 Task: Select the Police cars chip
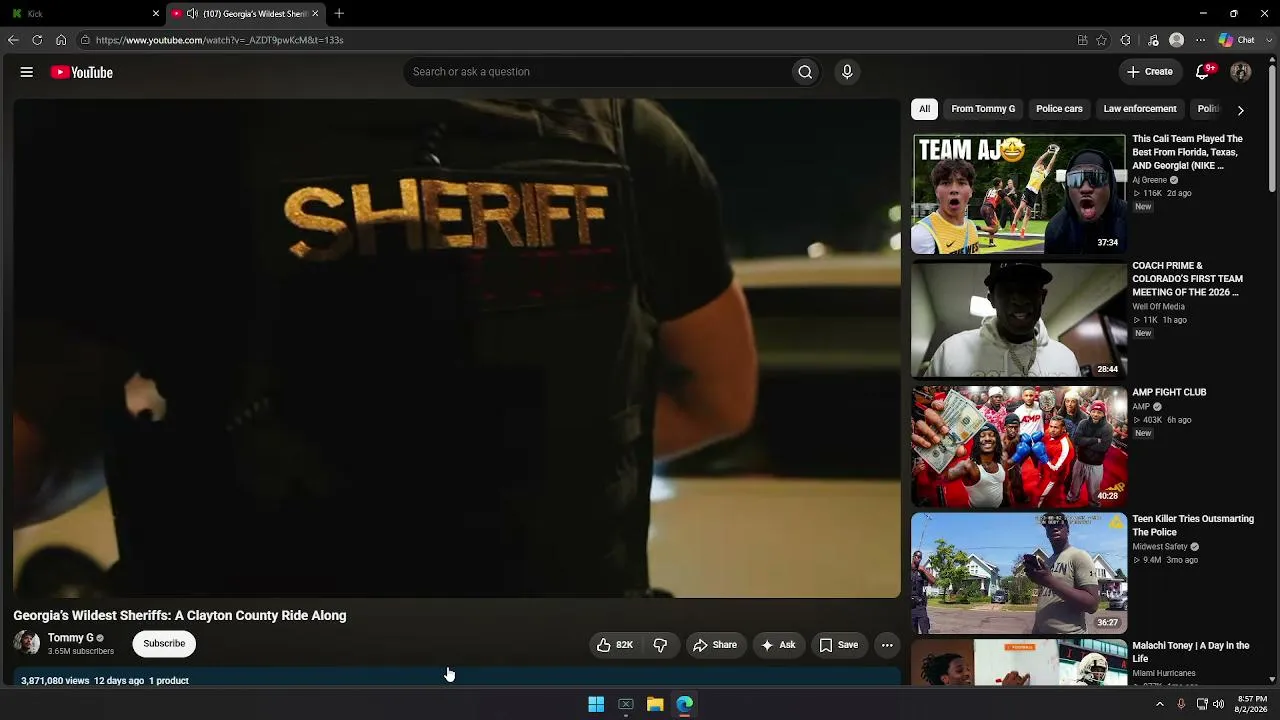click(x=1059, y=109)
